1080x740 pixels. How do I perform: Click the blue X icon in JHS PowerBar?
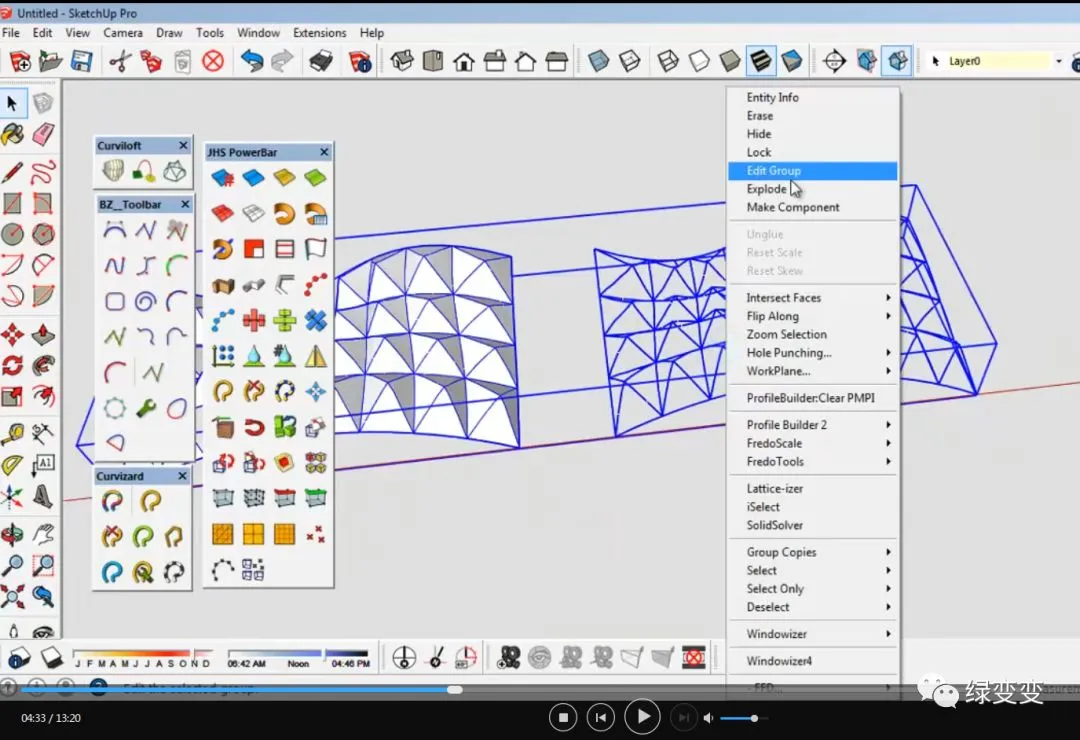(315, 320)
